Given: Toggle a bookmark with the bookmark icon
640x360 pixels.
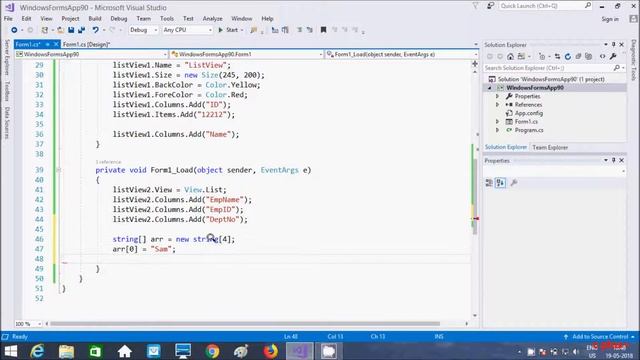Looking at the screenshot, I should pos(323,30).
